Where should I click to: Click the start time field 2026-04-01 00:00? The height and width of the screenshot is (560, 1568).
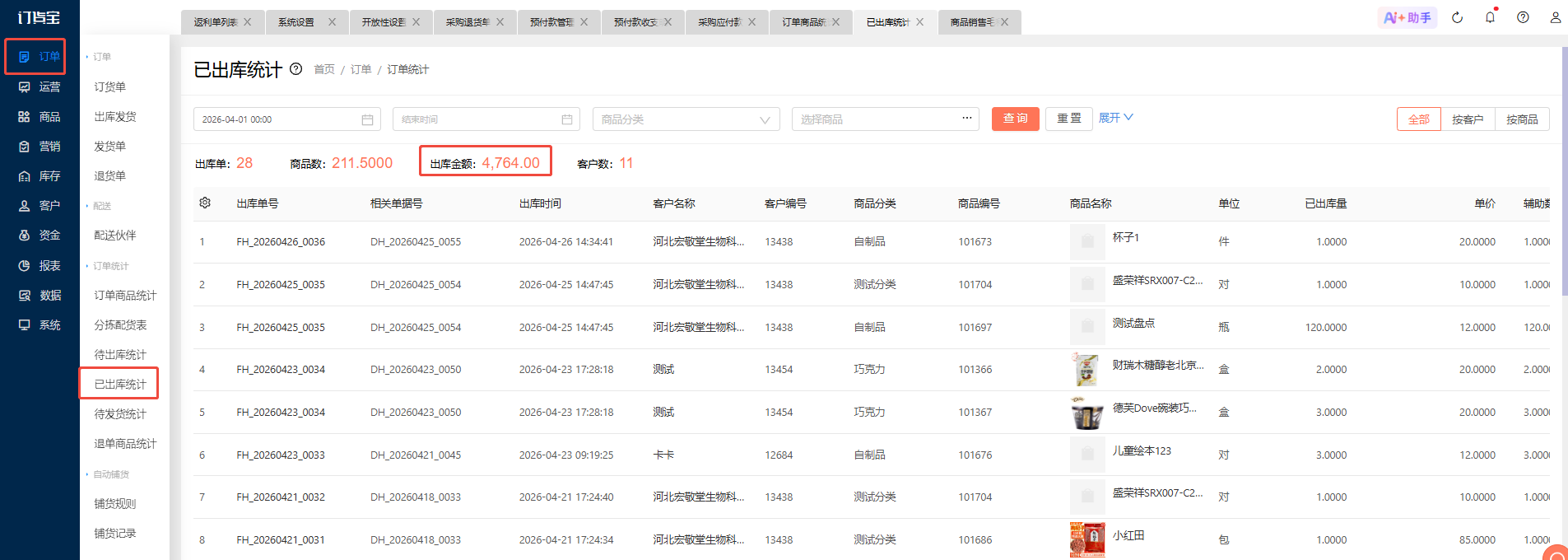coord(286,119)
